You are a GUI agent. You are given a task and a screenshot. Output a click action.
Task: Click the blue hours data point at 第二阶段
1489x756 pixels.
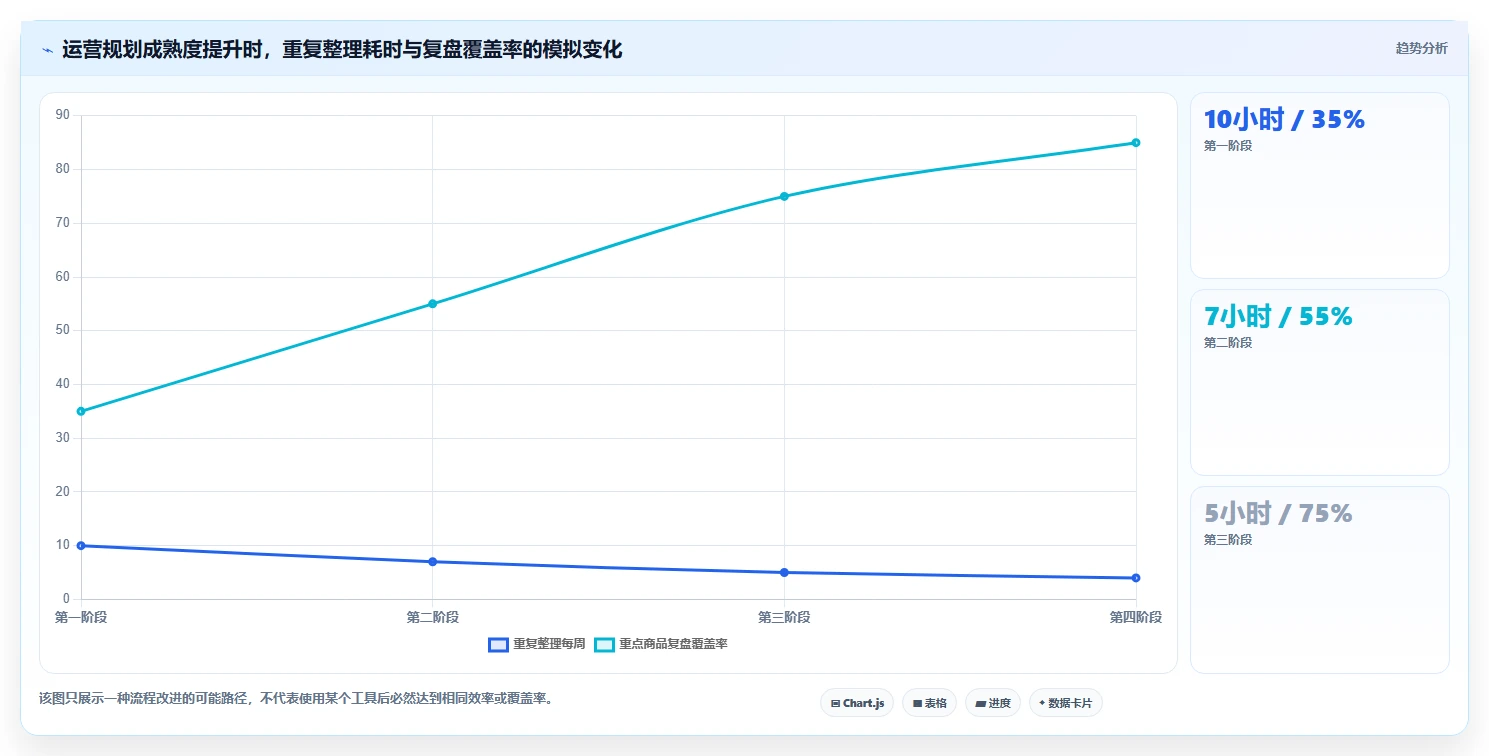coord(432,562)
